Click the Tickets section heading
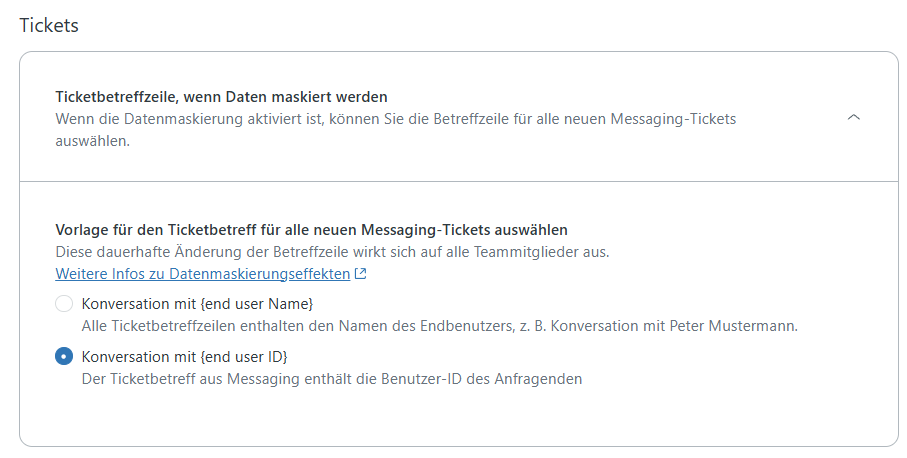The height and width of the screenshot is (458, 907). pyautogui.click(x=49, y=26)
